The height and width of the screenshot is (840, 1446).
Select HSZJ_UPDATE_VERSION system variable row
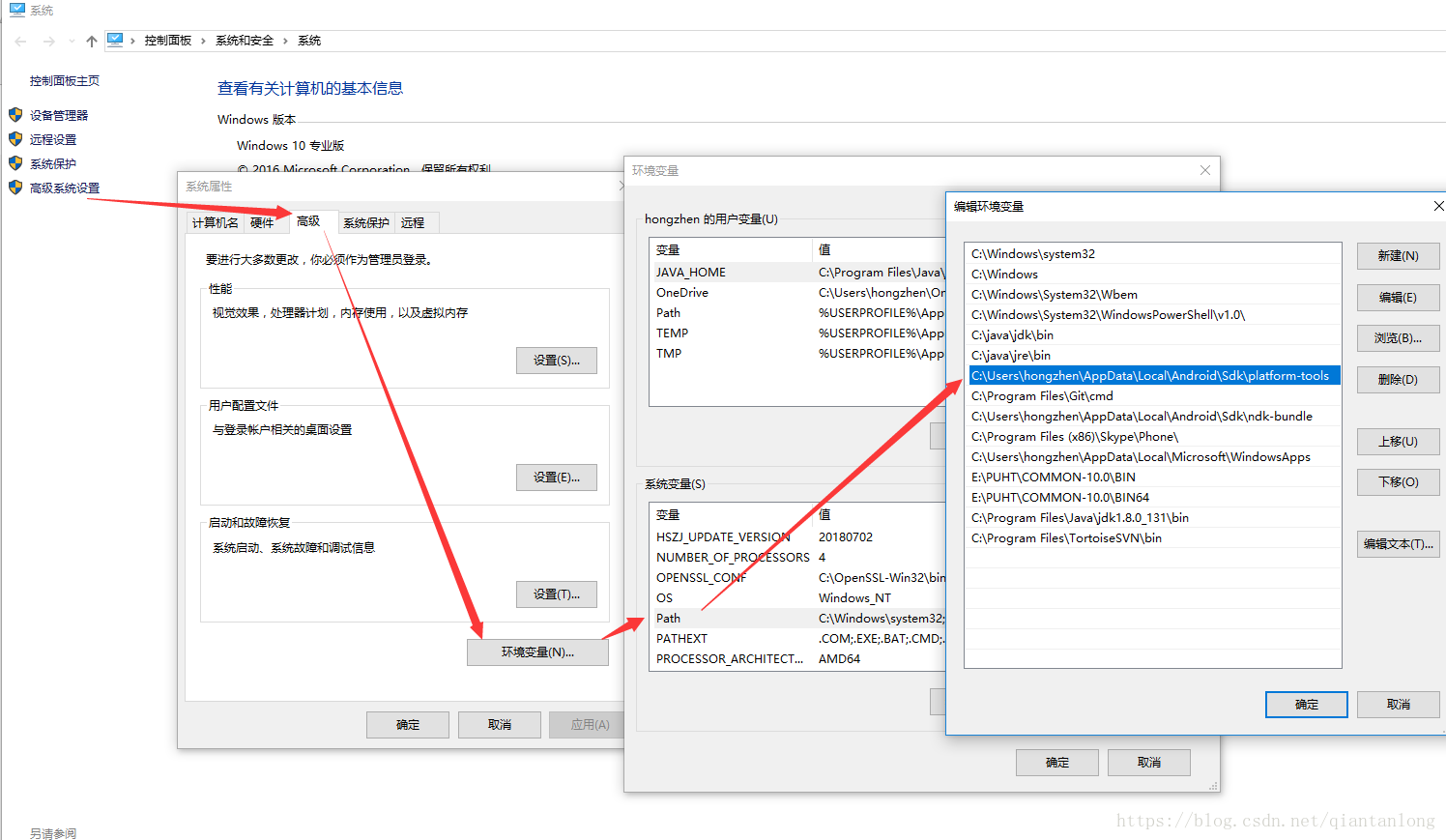click(x=797, y=537)
